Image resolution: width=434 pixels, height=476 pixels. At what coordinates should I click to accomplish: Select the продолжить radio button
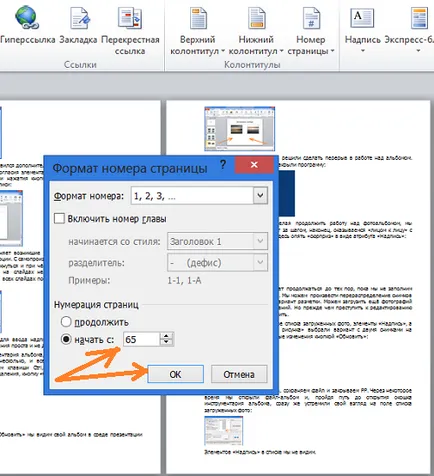click(x=66, y=322)
